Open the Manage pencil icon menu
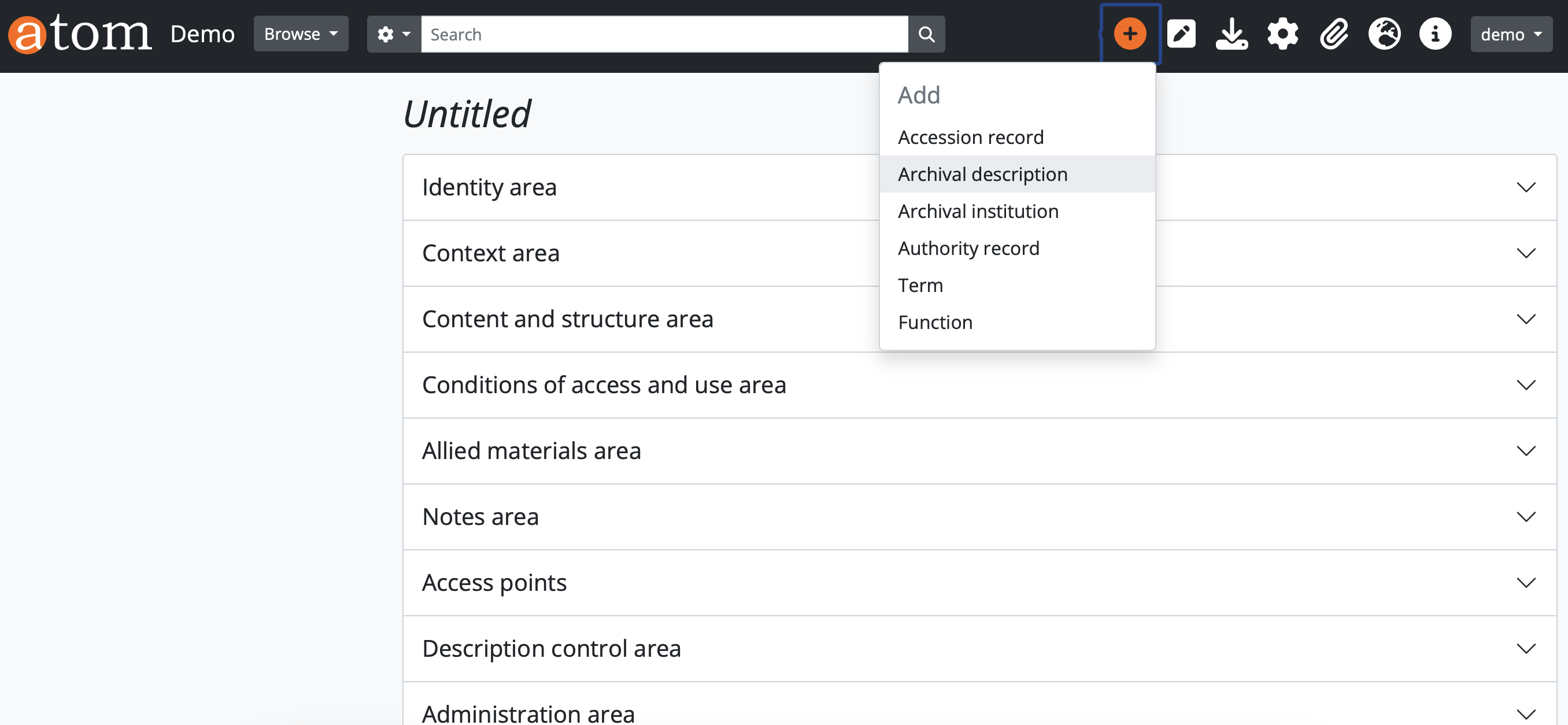 click(1181, 34)
